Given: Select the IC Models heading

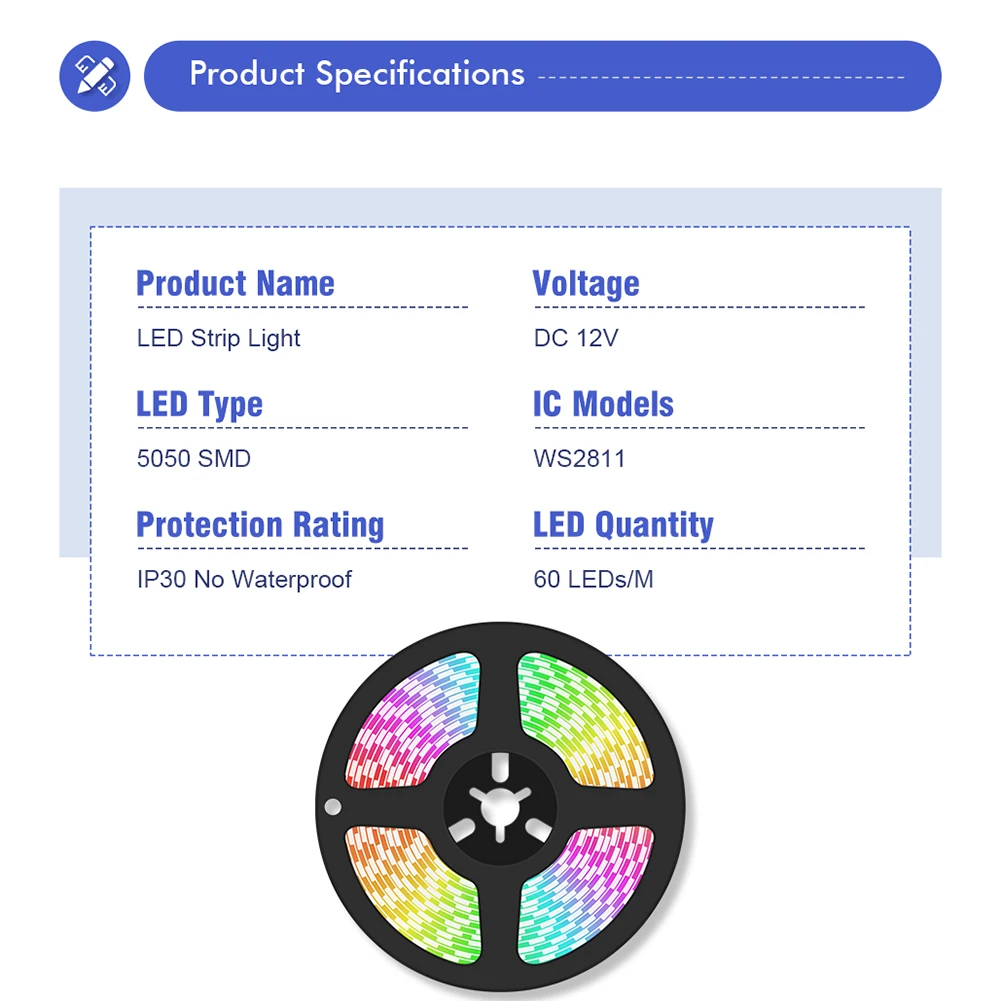Looking at the screenshot, I should [603, 404].
